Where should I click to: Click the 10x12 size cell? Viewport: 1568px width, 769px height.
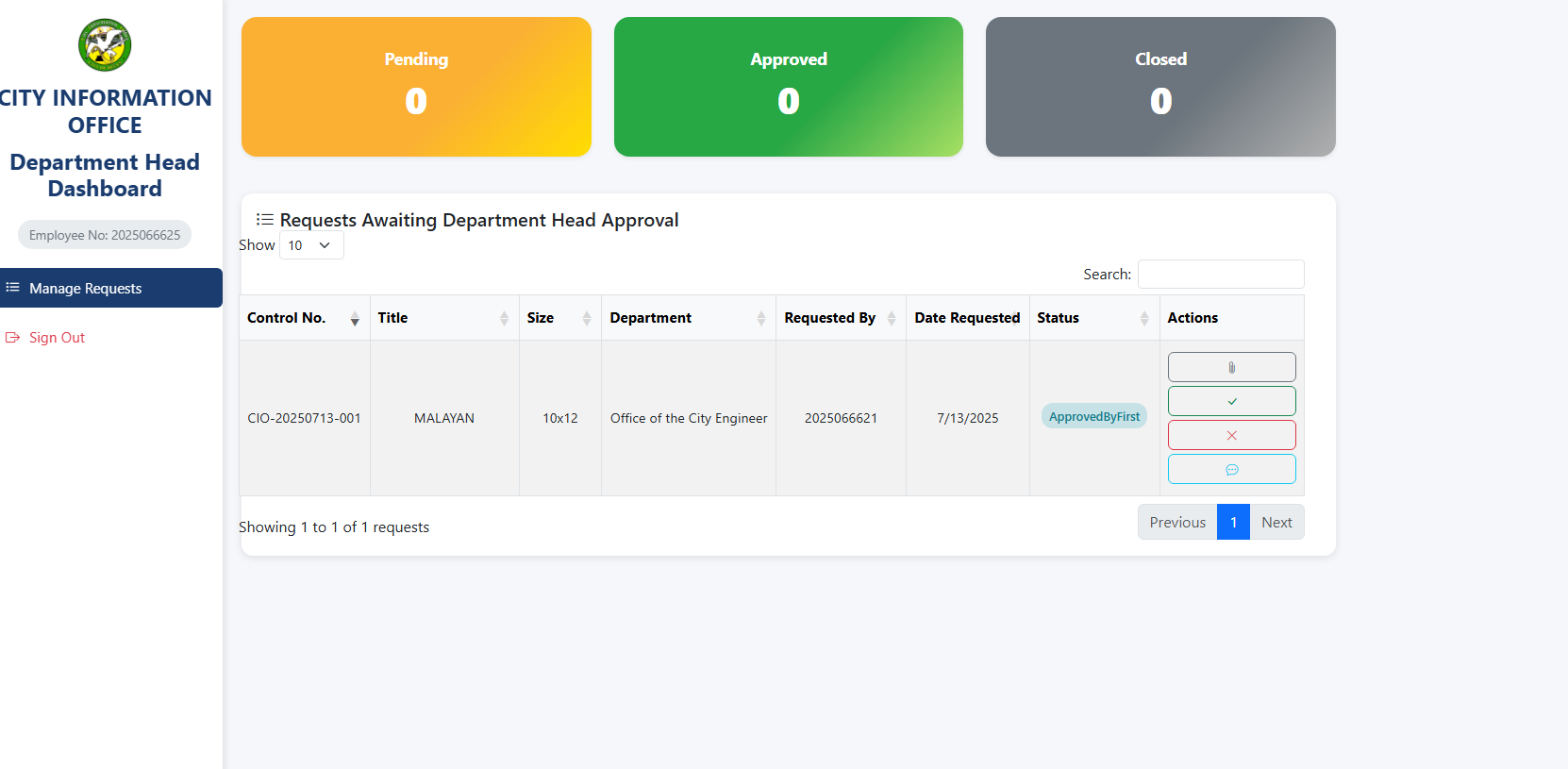[x=560, y=418]
